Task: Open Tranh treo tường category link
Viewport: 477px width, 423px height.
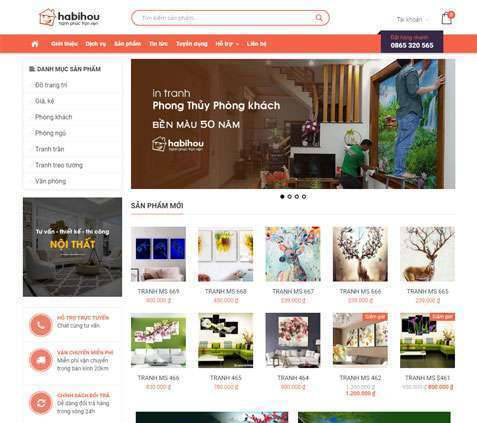Action: pyautogui.click(x=59, y=165)
